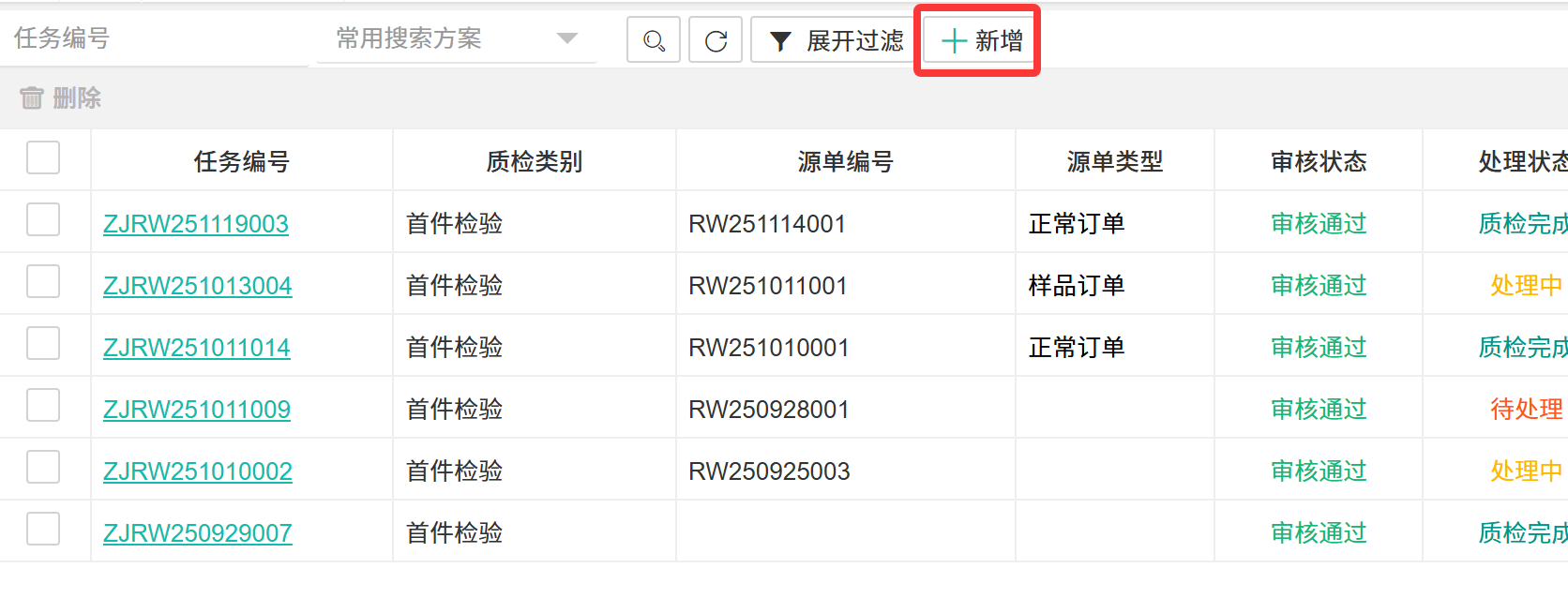Check the row for ZJRW250929007
Viewport: 1568px width, 598px height.
(43, 530)
